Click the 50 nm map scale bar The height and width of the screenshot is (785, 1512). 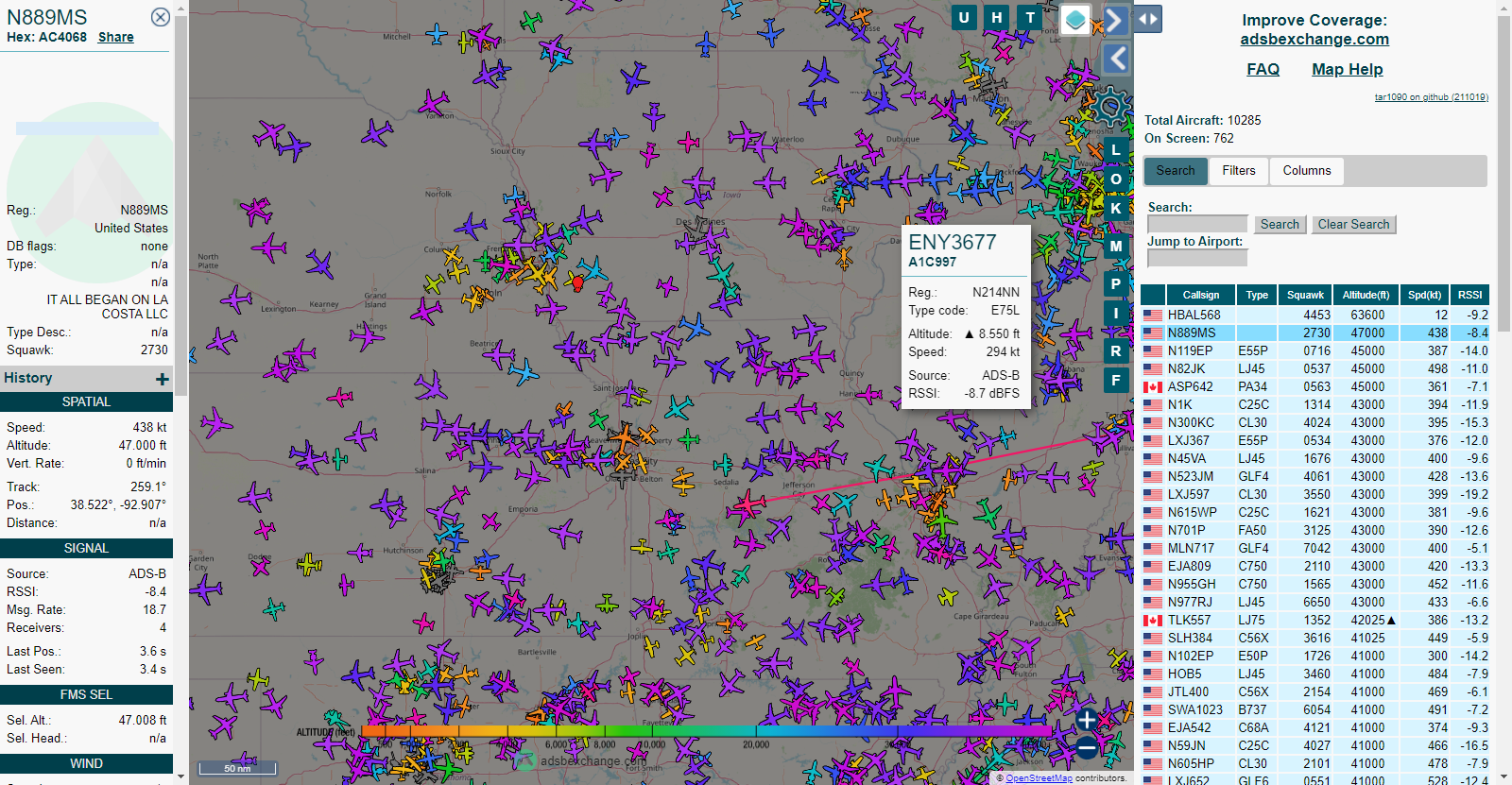[237, 768]
